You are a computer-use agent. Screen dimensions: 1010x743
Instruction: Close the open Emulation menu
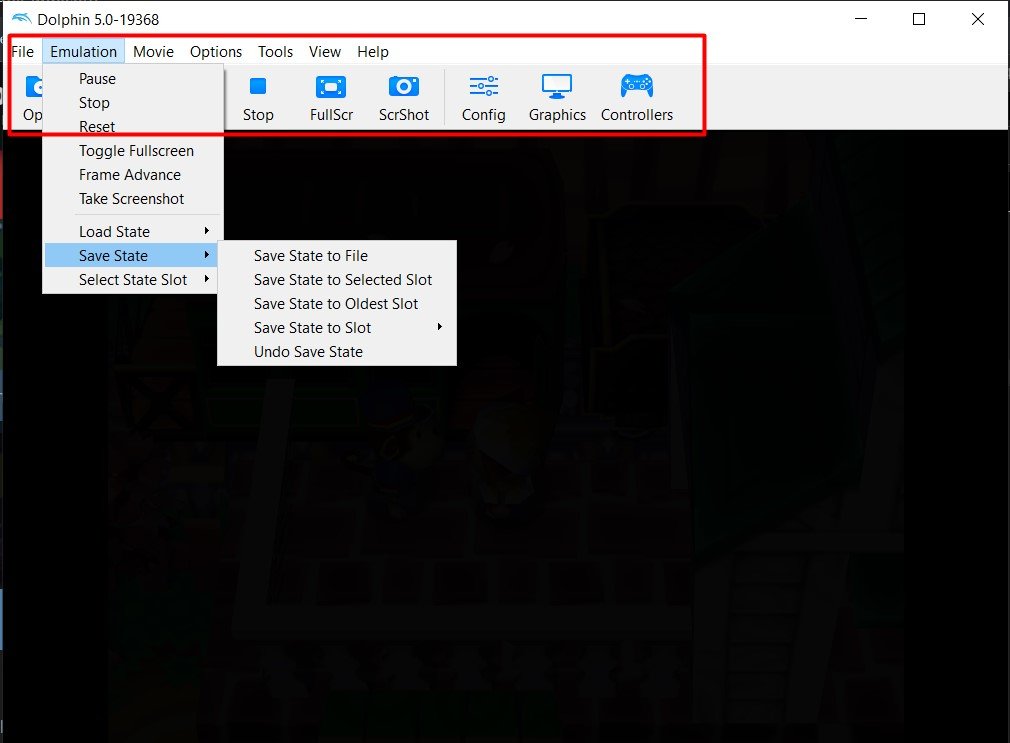click(84, 52)
